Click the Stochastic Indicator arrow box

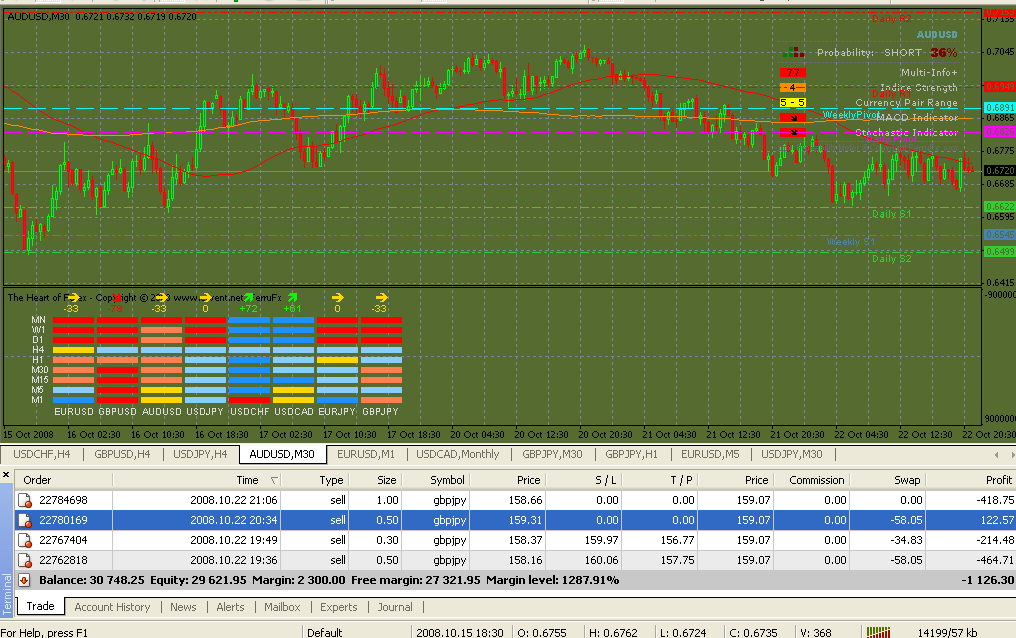click(x=792, y=132)
